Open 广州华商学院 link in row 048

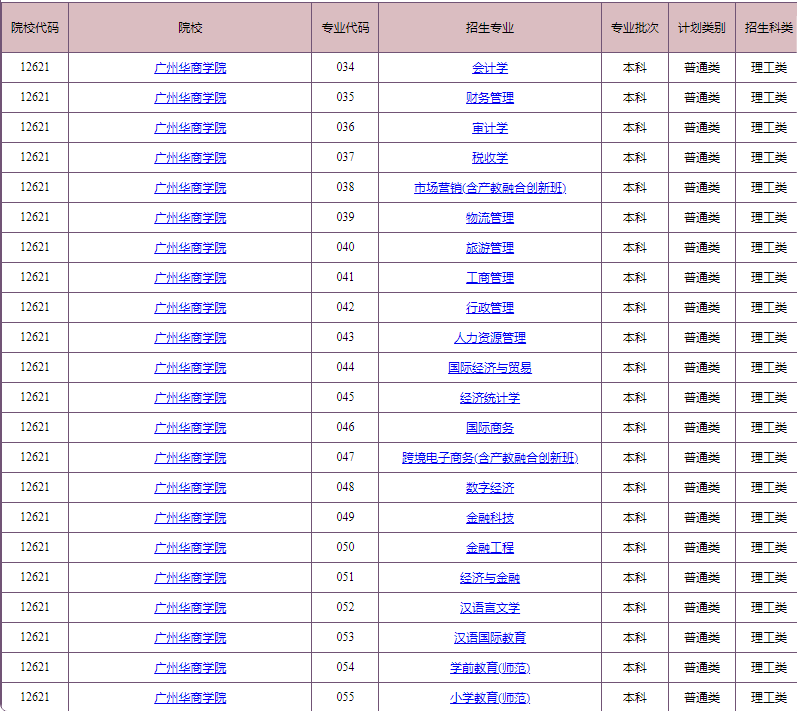[190, 487]
